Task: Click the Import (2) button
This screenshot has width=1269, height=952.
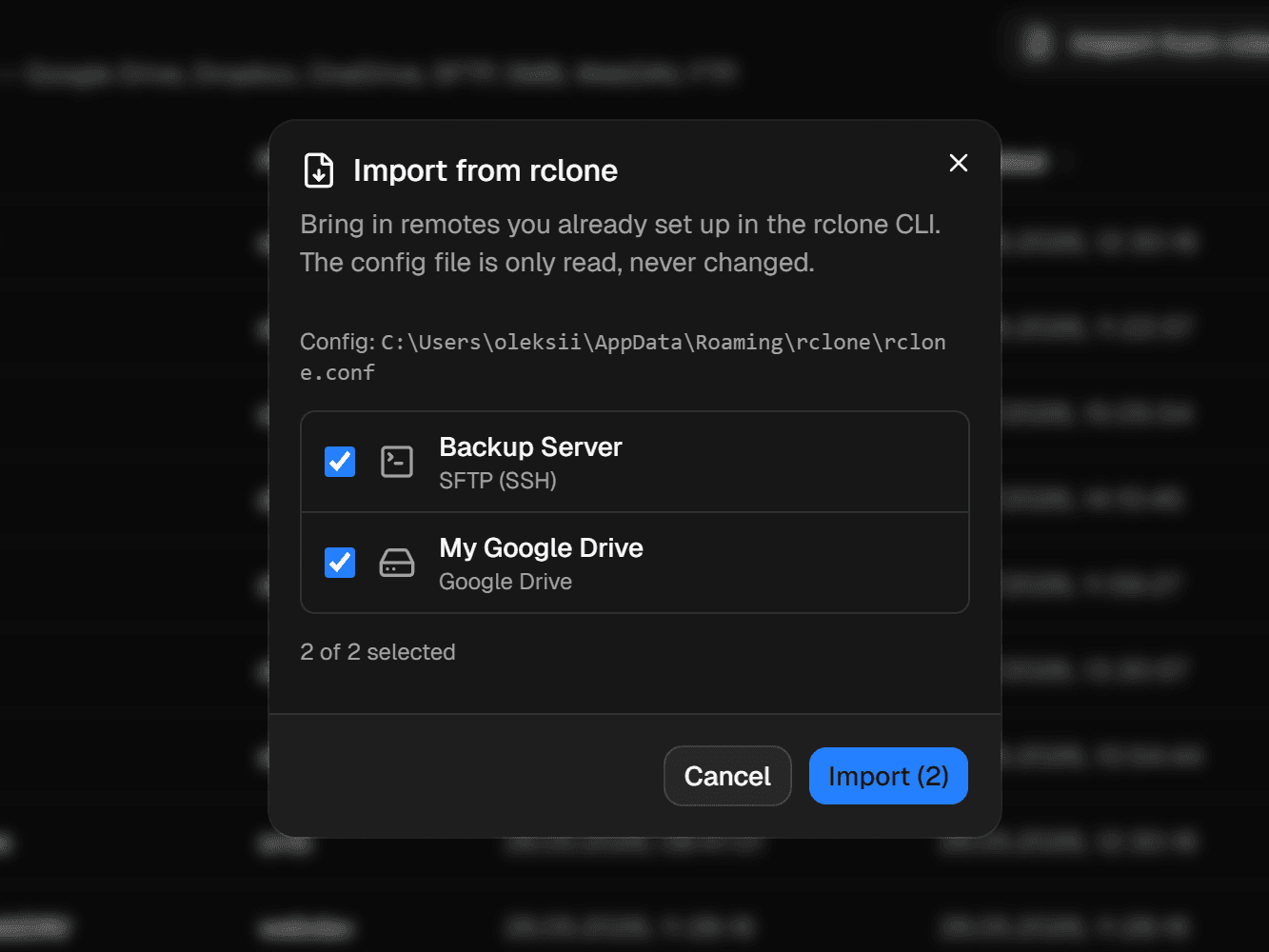Action: (x=888, y=776)
